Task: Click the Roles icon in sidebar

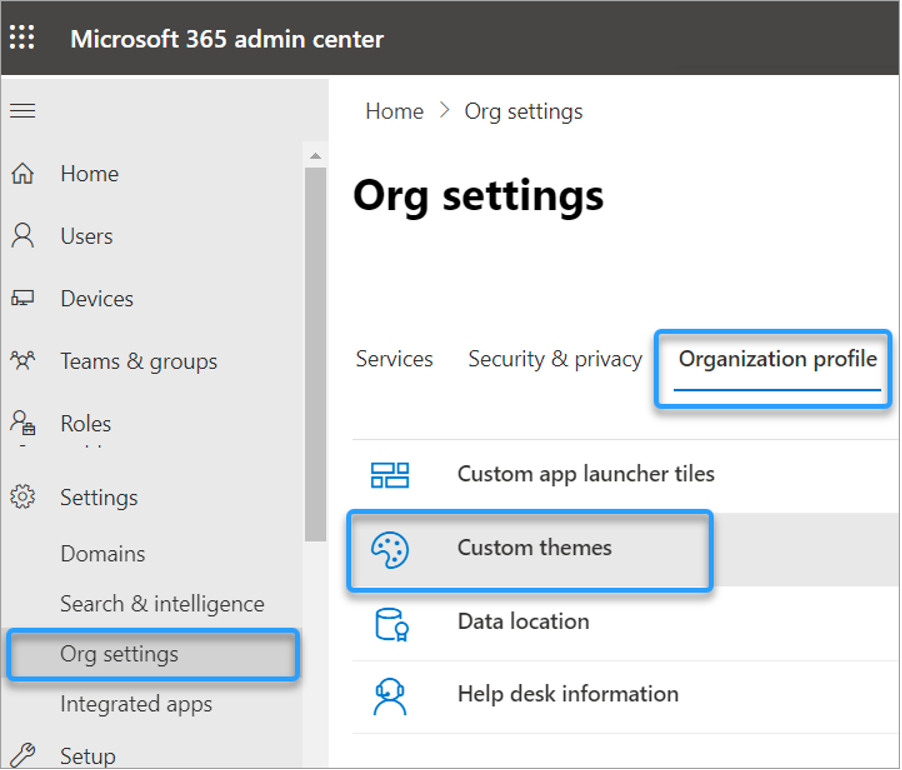Action: [x=22, y=424]
